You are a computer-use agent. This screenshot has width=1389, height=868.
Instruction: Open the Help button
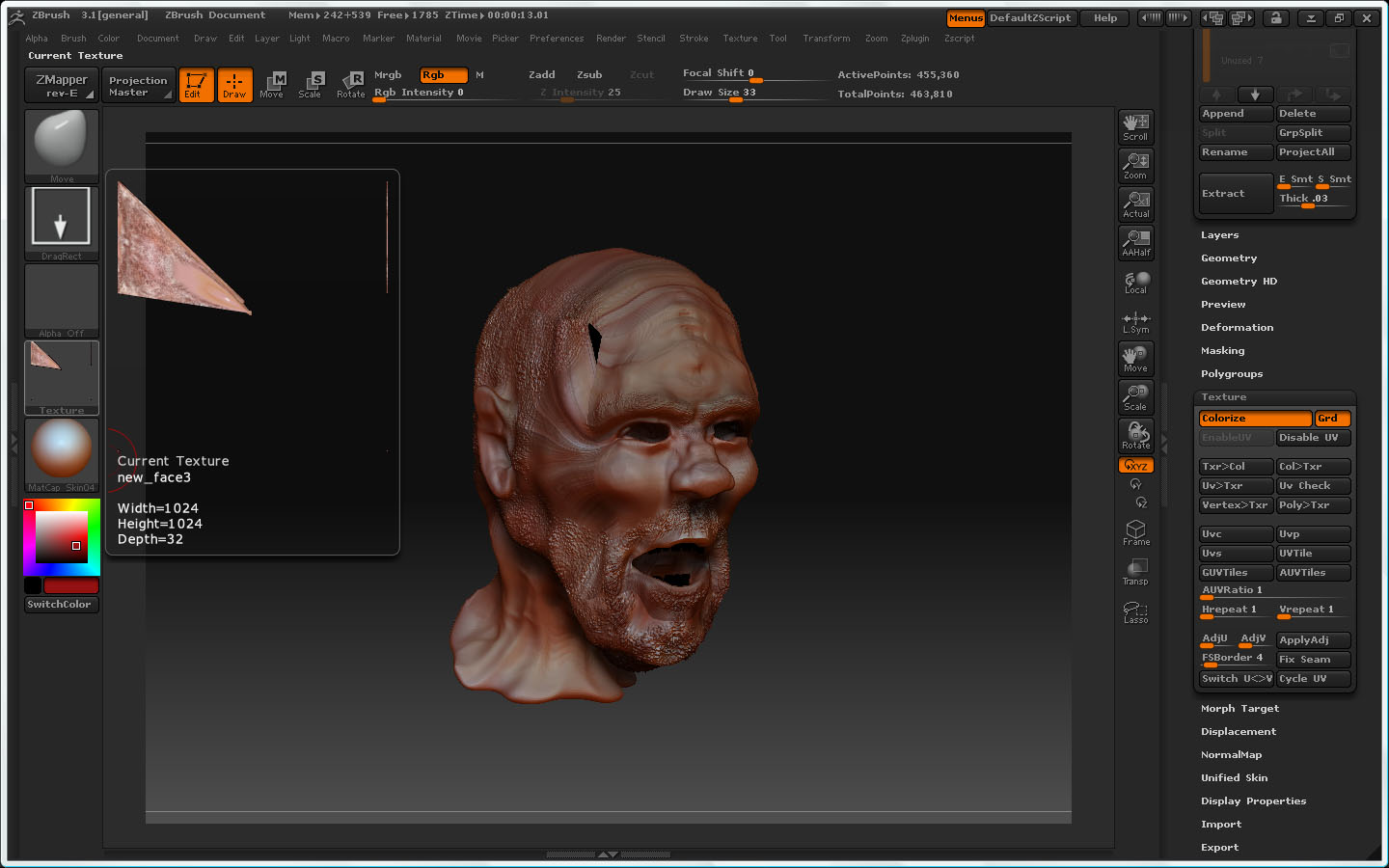tap(1105, 18)
